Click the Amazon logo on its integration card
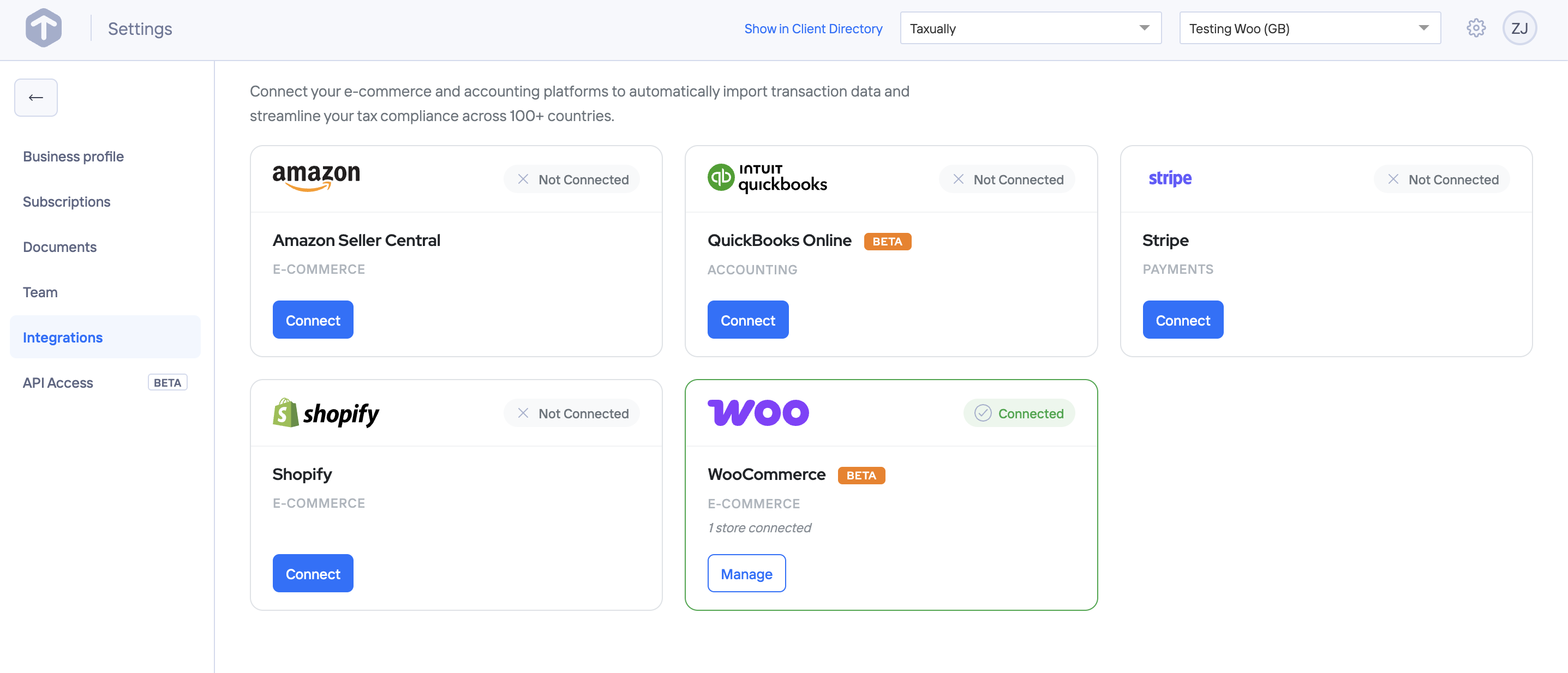The height and width of the screenshot is (673, 1568). (316, 177)
